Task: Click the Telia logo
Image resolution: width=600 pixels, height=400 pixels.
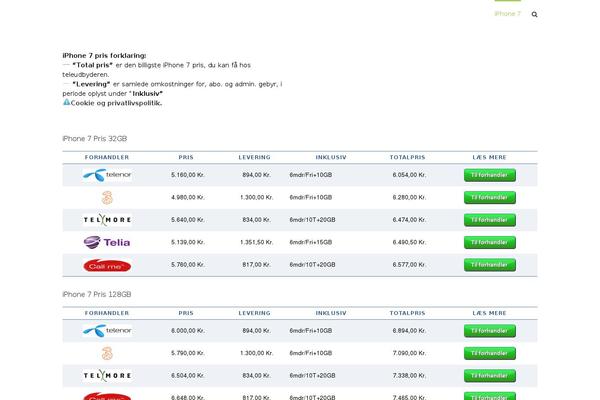Action: click(107, 242)
